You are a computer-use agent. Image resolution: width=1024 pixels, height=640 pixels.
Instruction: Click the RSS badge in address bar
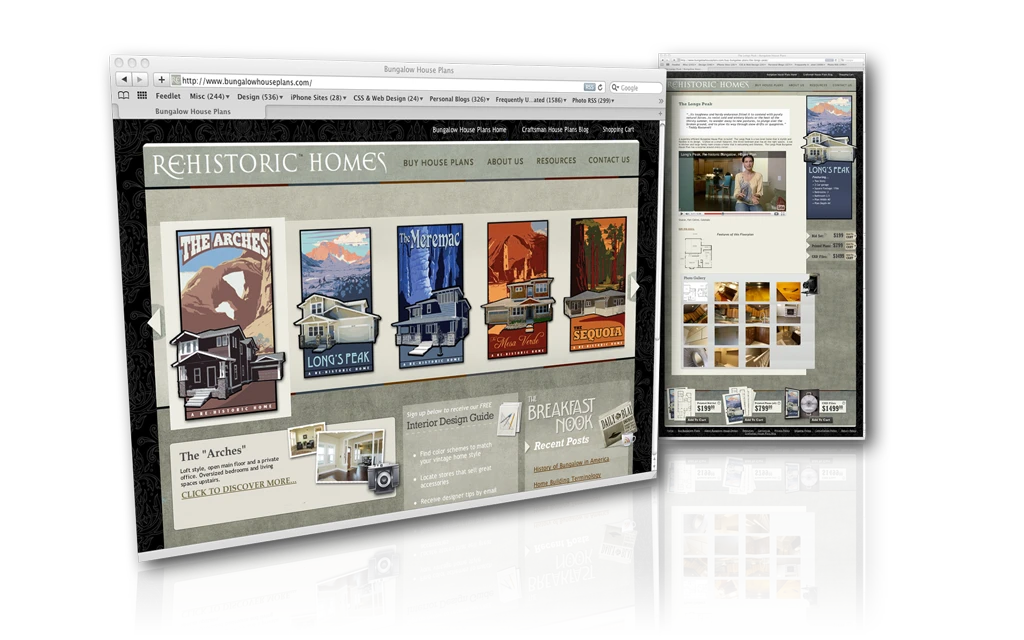coord(589,87)
